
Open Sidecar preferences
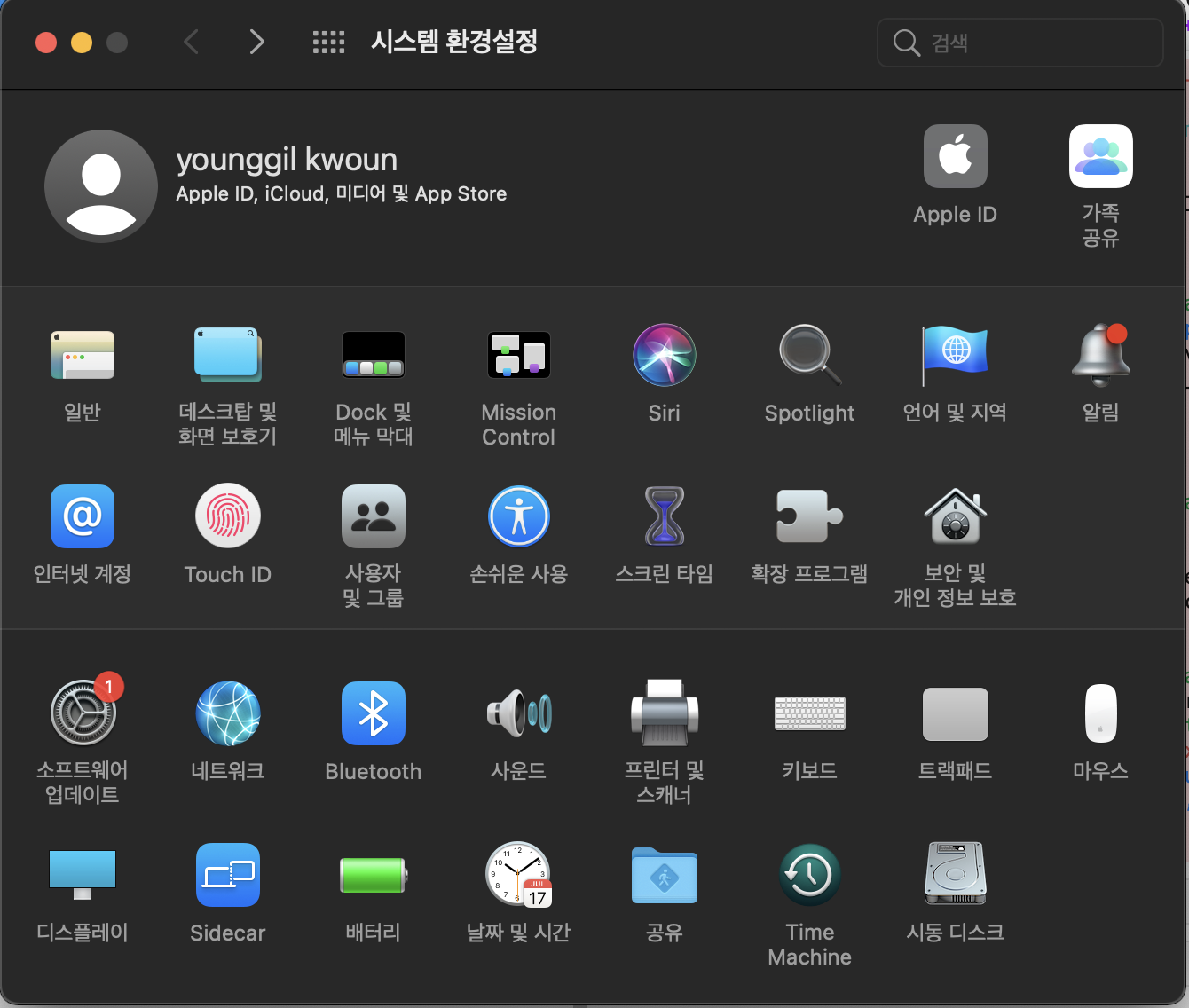coord(228,875)
